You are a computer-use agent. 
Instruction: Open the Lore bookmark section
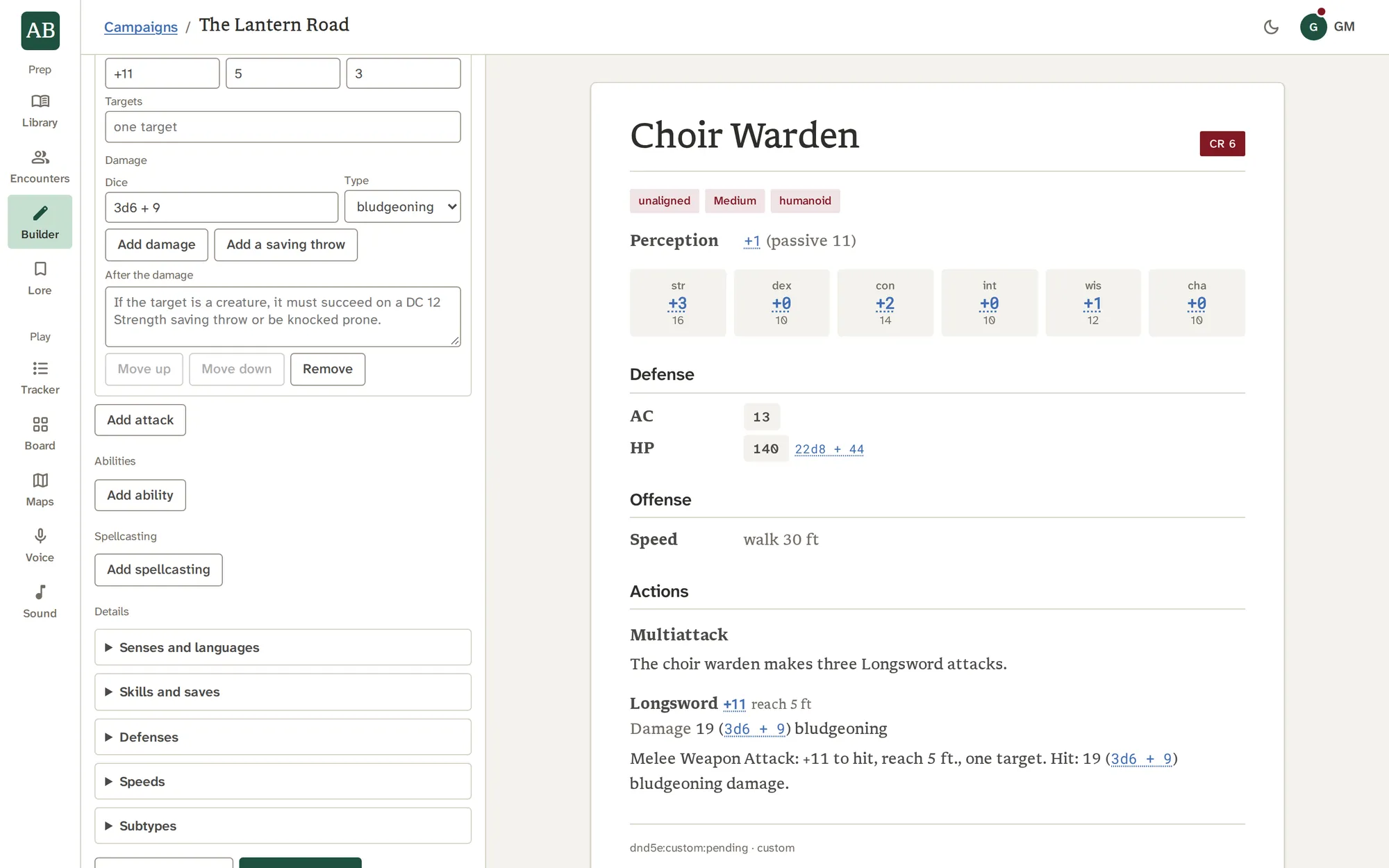point(40,278)
